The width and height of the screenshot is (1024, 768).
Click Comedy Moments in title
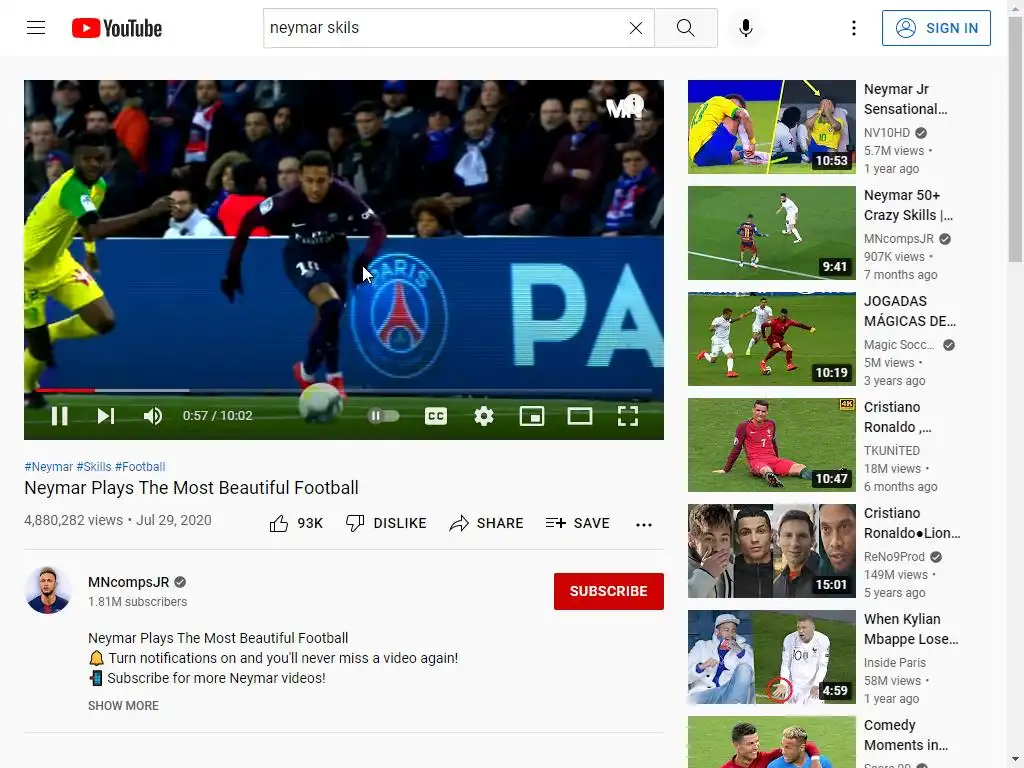(x=906, y=735)
